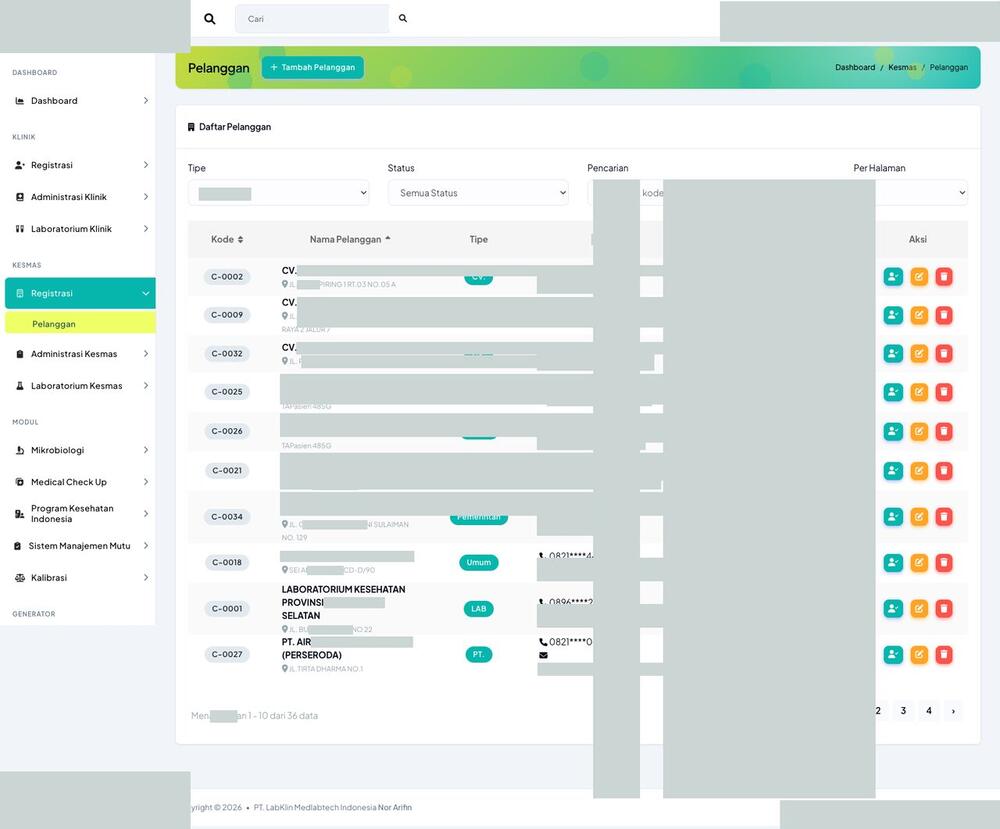The width and height of the screenshot is (1000, 829).
Task: Expand the Laboratorium Klinik menu
Action: [x=80, y=229]
